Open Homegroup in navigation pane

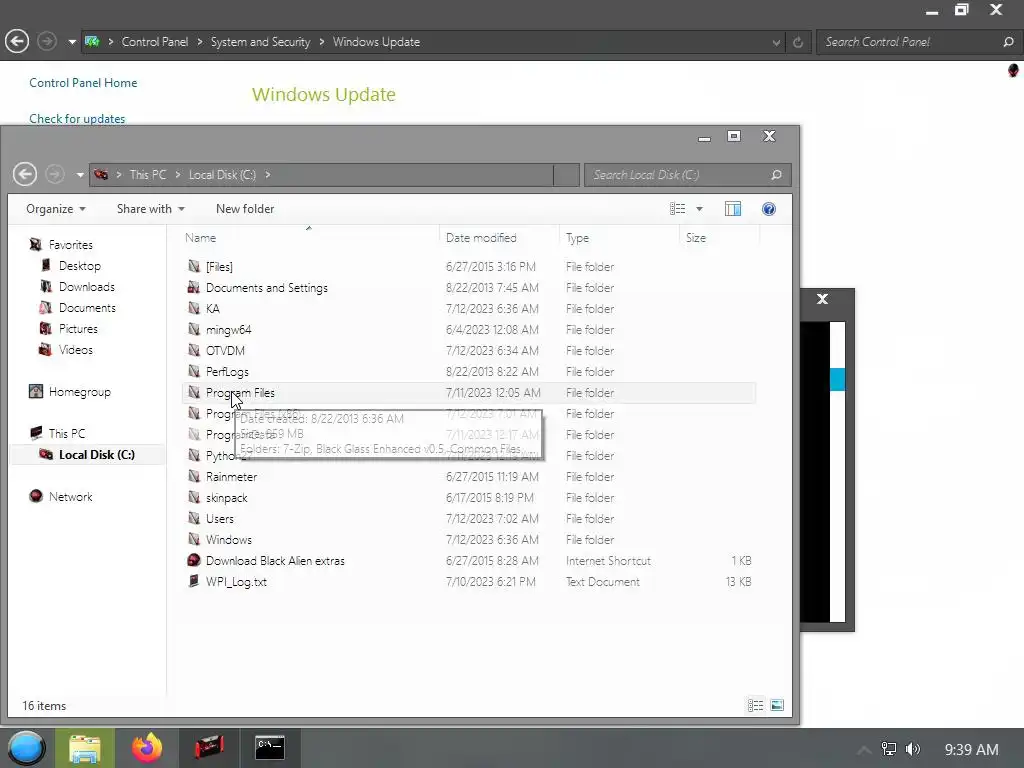[x=80, y=392]
